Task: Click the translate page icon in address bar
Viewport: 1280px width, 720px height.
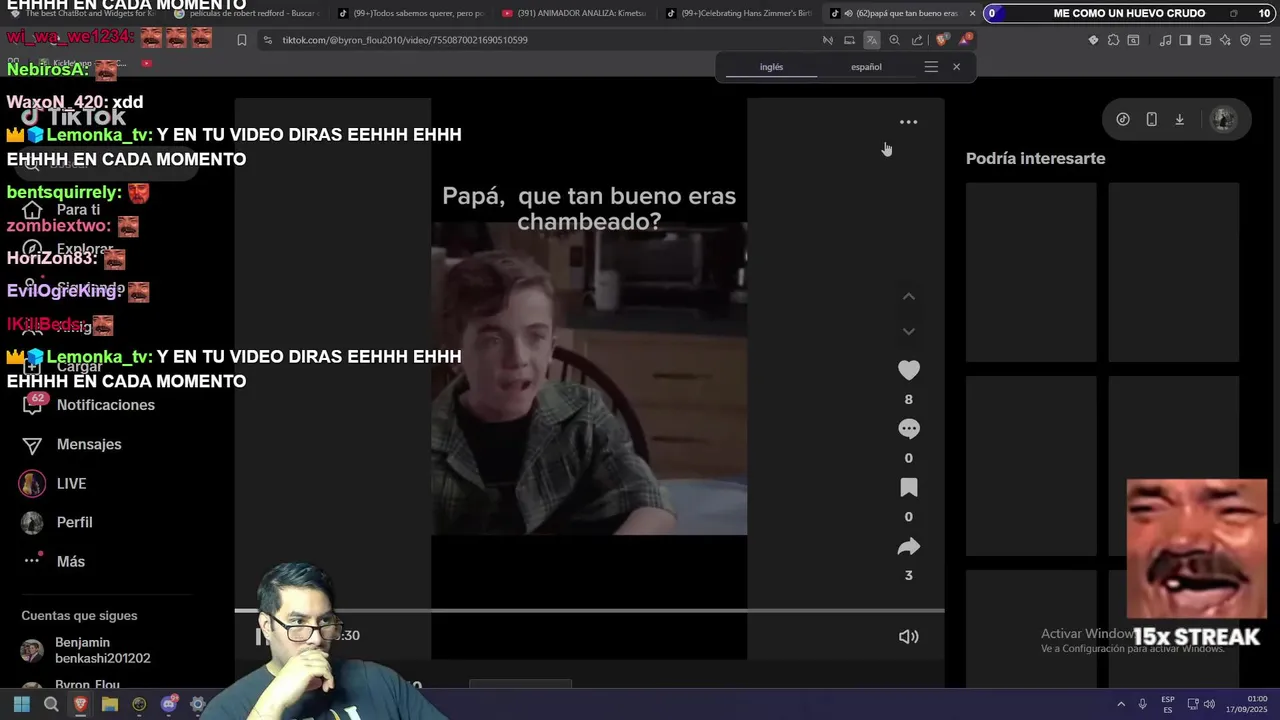Action: 871,40
